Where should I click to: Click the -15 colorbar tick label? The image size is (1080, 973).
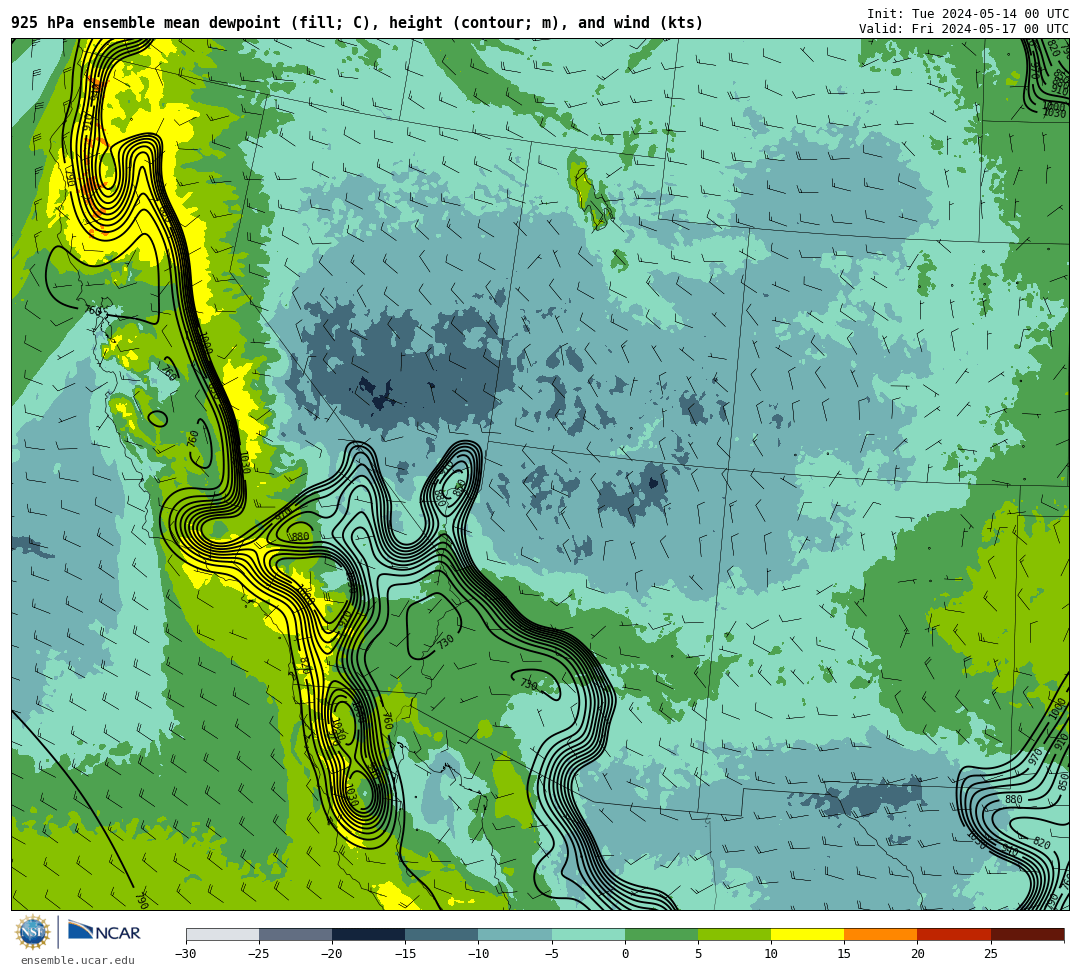point(405,954)
